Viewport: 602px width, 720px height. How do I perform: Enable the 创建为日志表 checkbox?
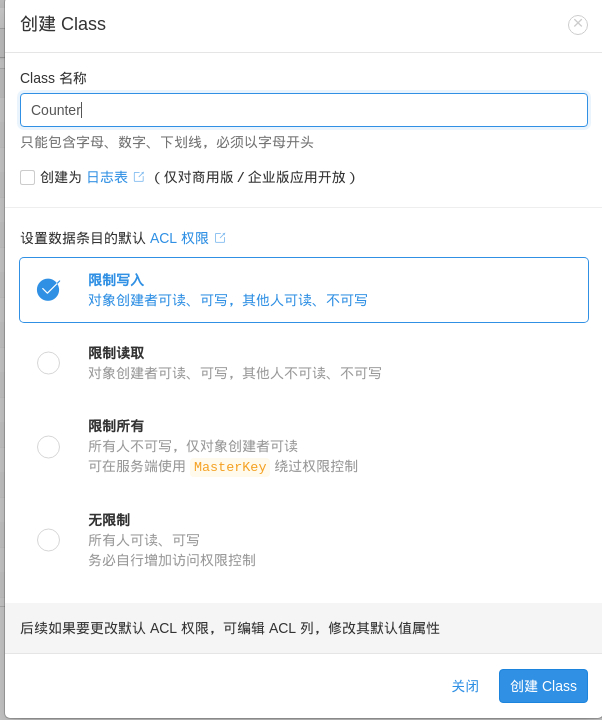coord(28,177)
